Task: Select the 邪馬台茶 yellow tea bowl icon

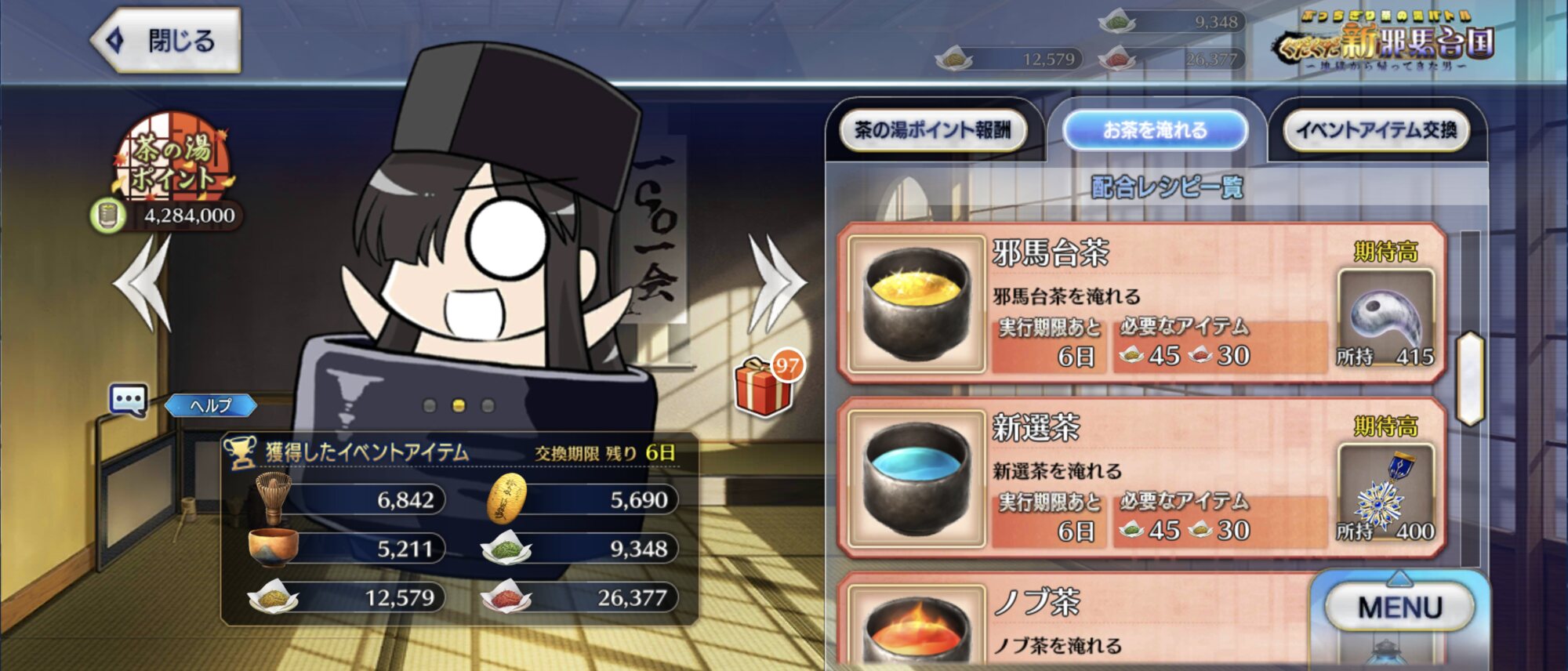Action: coord(916,303)
